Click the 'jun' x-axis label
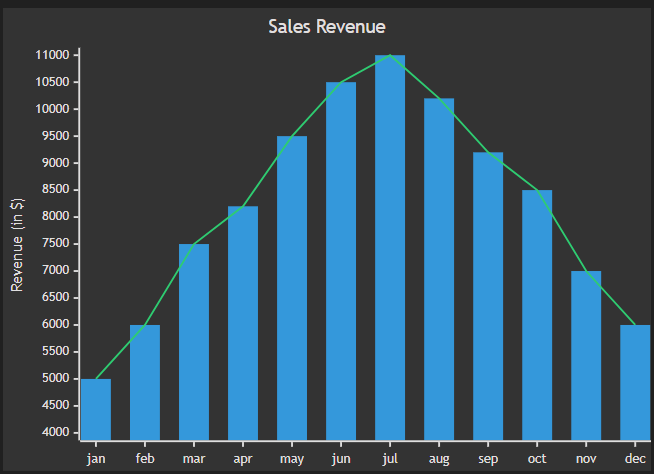 pyautogui.click(x=341, y=459)
